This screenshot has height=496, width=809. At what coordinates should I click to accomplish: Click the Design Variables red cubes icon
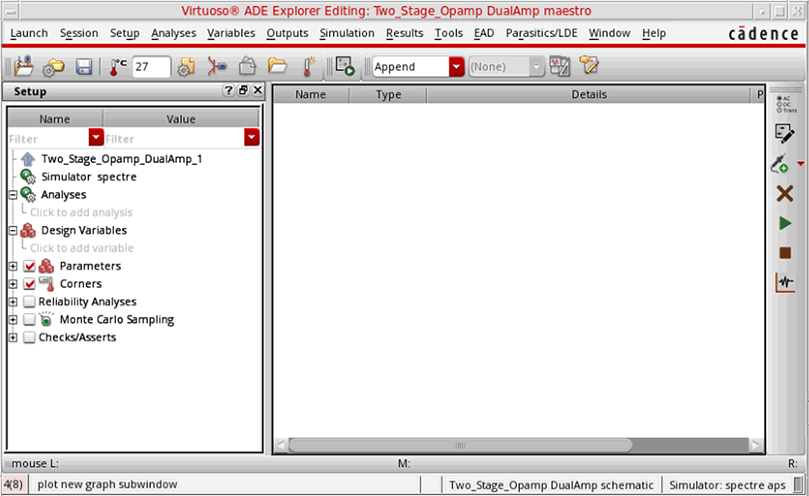coord(28,230)
